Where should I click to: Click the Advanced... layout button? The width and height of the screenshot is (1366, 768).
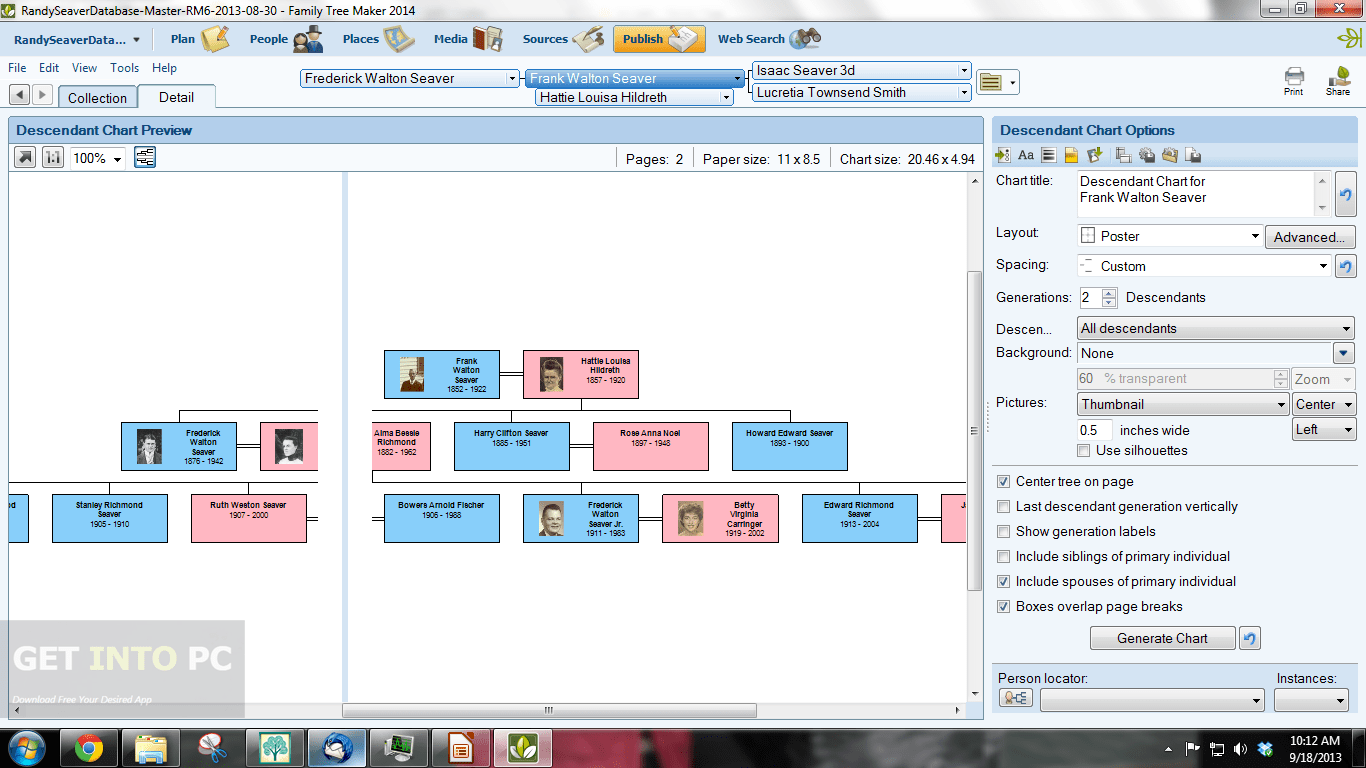coord(1310,237)
